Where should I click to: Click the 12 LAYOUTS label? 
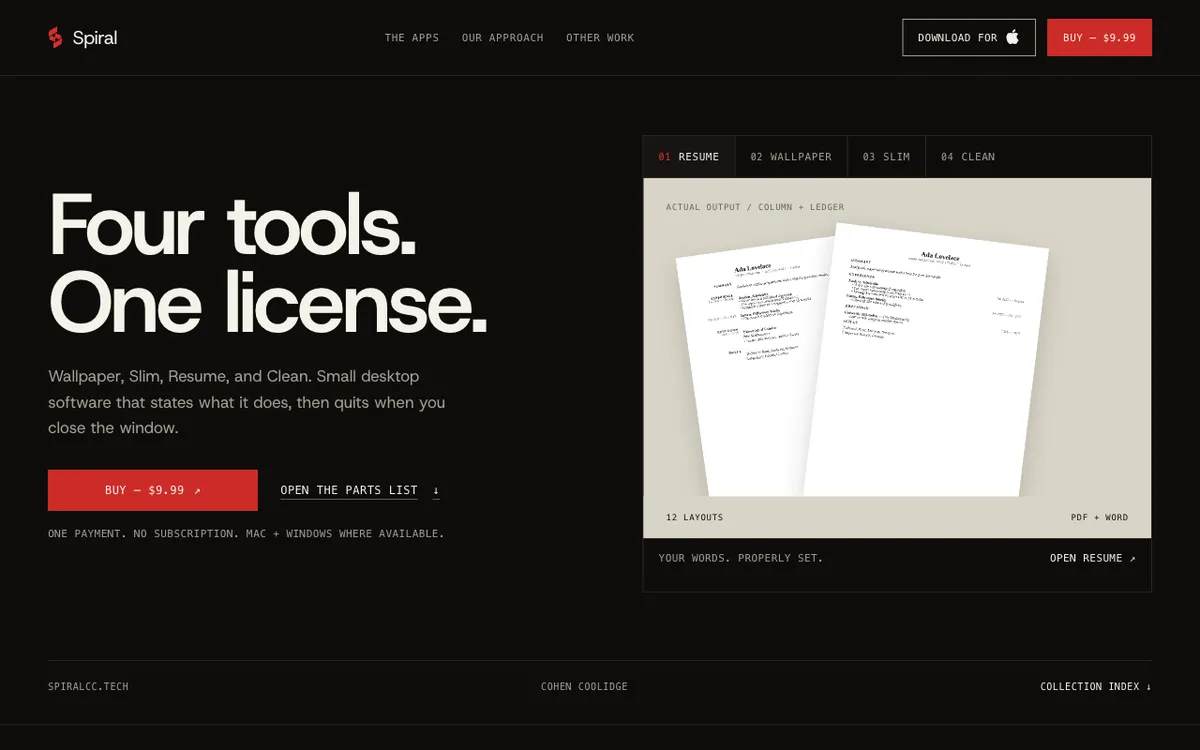click(x=695, y=518)
